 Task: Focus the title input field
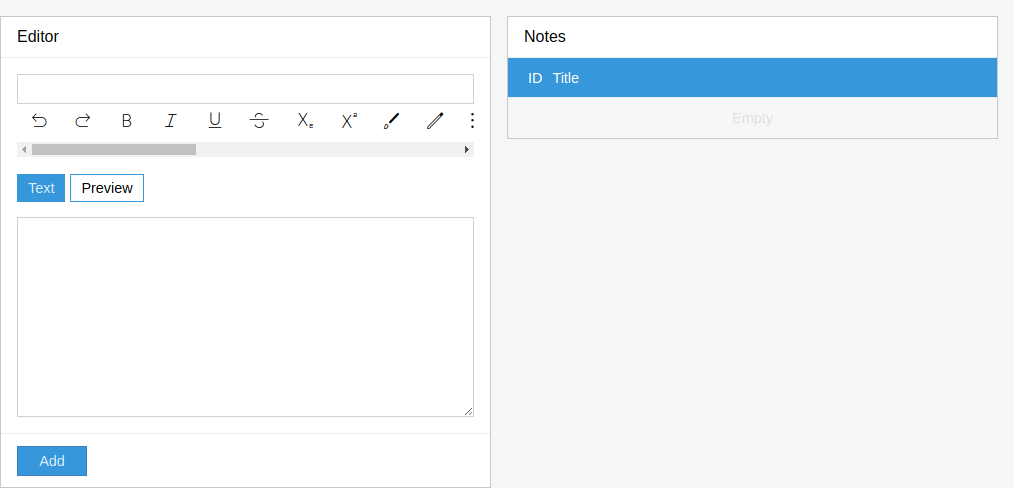[245, 89]
